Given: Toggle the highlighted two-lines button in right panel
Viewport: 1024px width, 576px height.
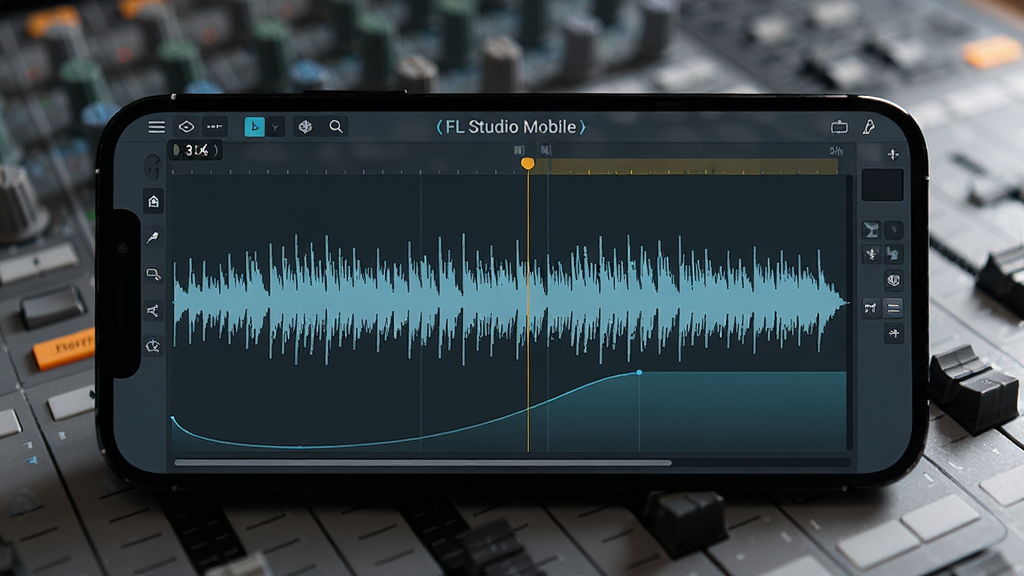Looking at the screenshot, I should tap(893, 308).
